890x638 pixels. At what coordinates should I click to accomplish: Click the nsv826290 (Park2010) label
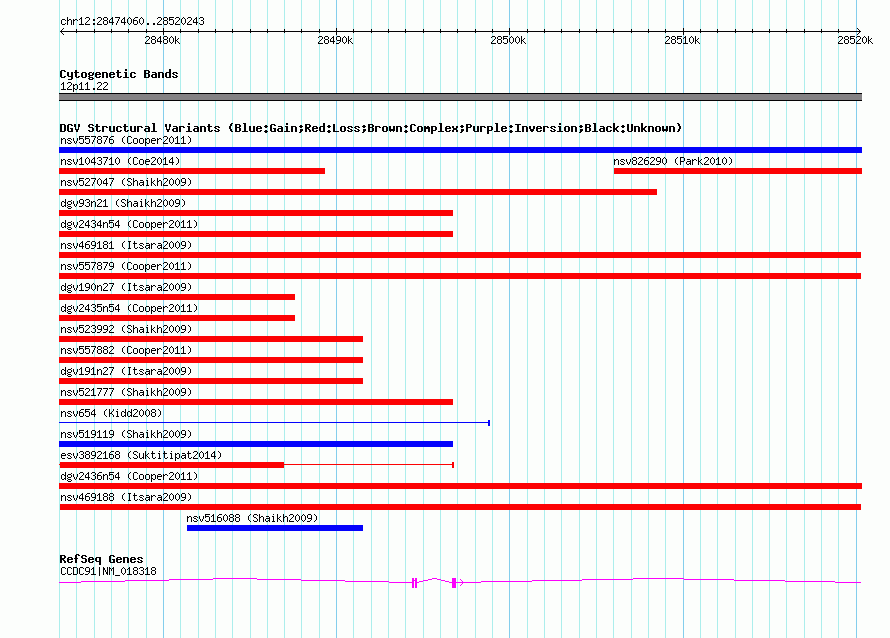point(673,161)
